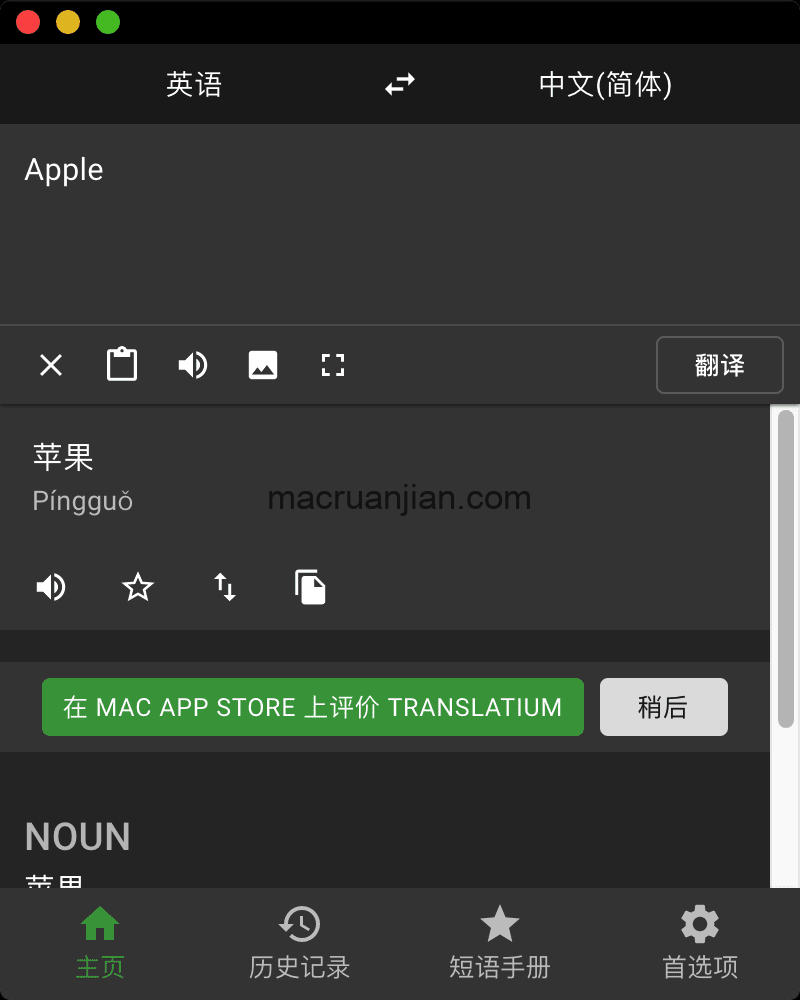The width and height of the screenshot is (800, 1000).
Task: Open image translation with the picture icon
Action: pos(262,365)
